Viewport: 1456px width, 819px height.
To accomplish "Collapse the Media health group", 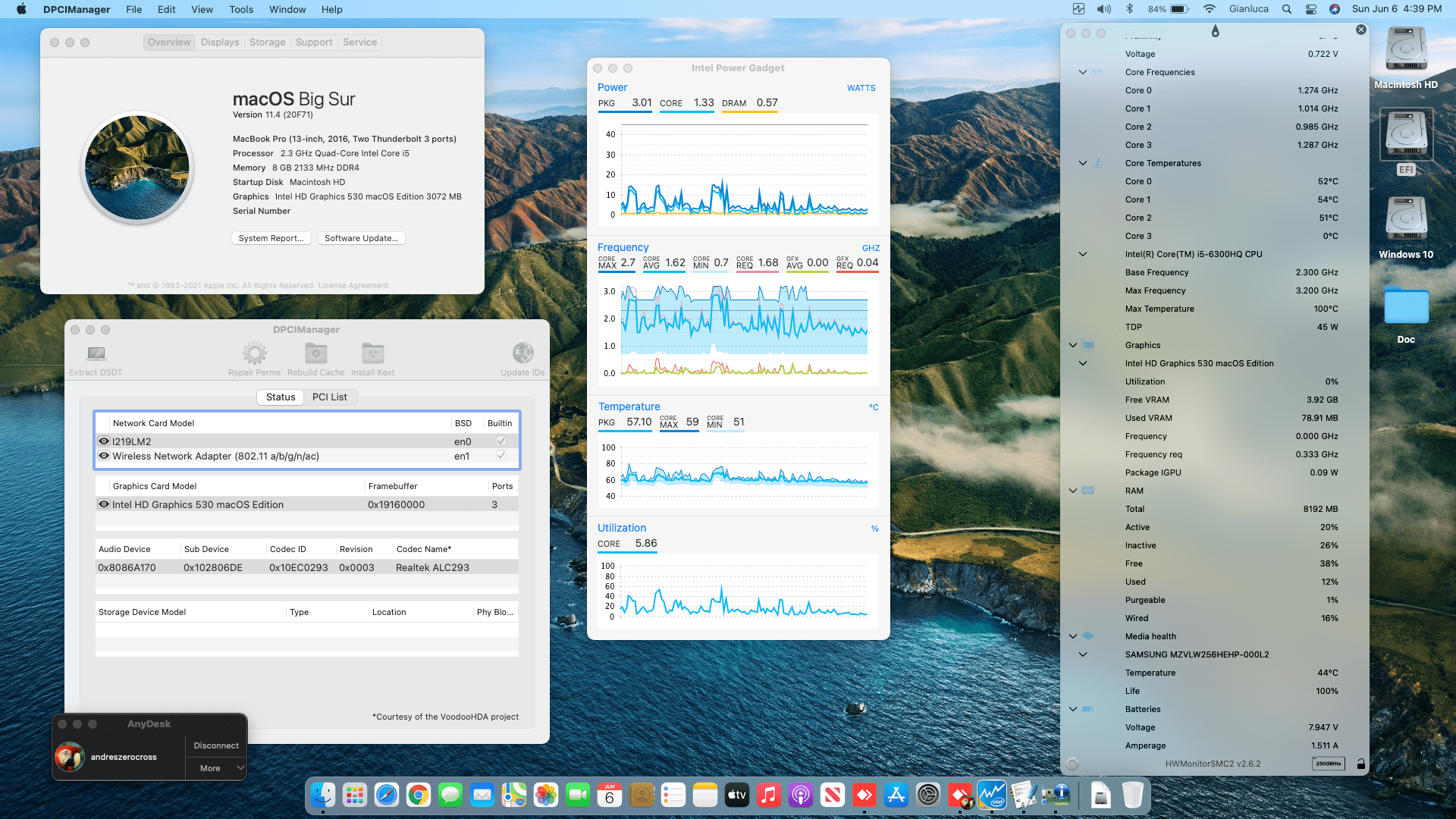I will (1073, 636).
